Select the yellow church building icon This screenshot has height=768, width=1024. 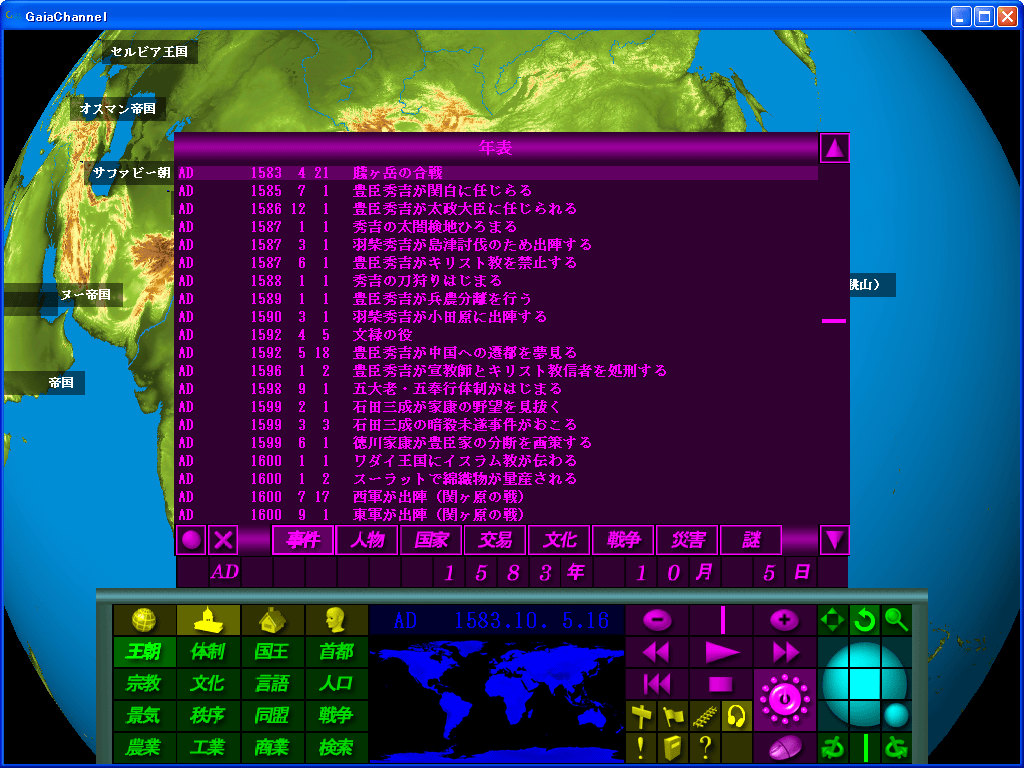[208, 620]
